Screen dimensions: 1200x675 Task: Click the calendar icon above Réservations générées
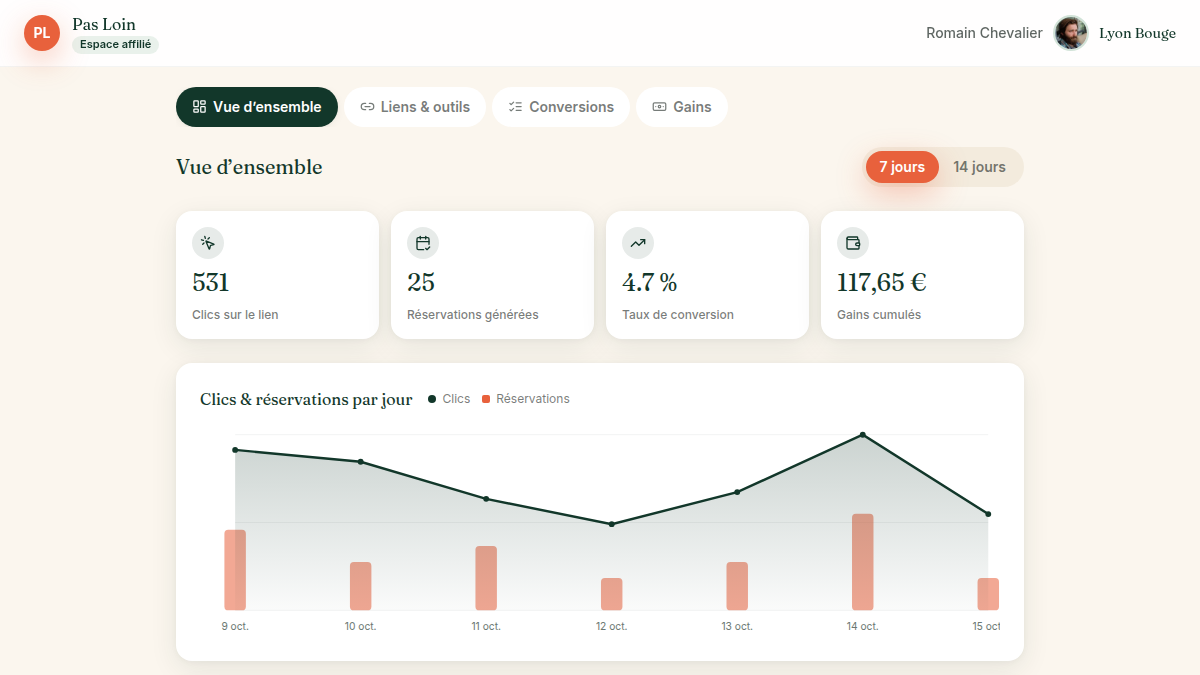click(423, 243)
